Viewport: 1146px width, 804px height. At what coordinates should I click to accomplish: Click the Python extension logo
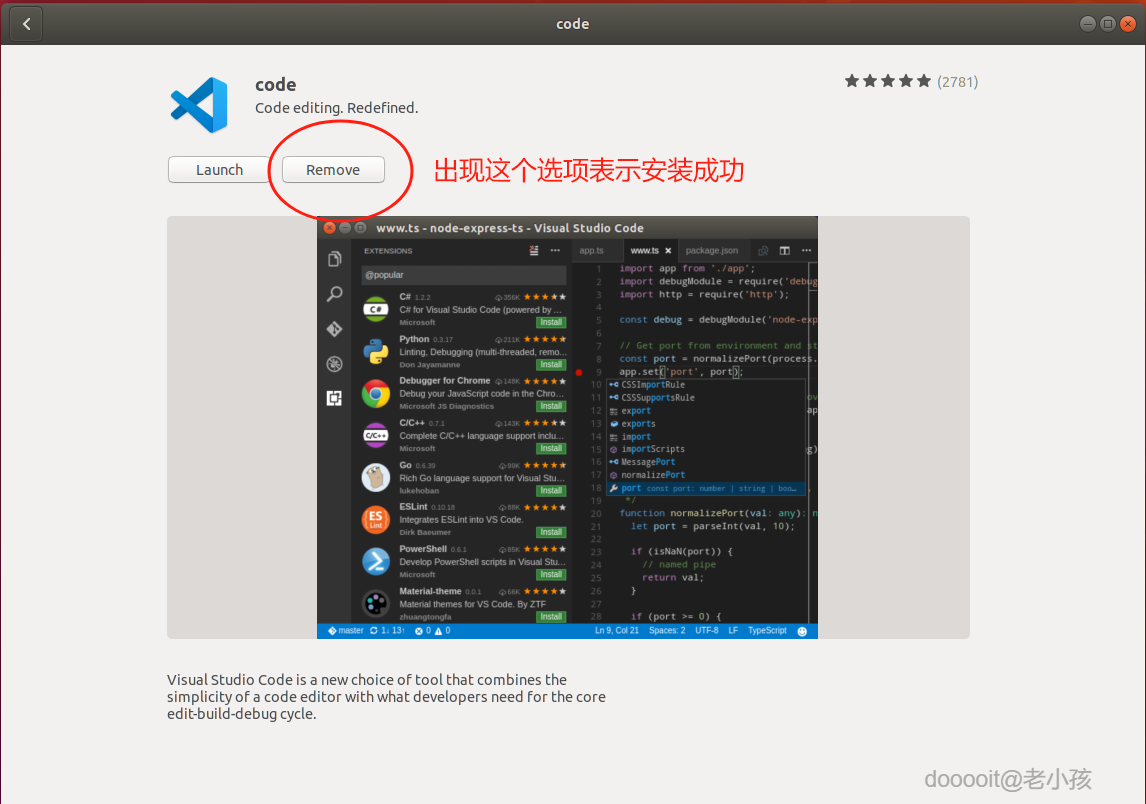tap(375, 351)
